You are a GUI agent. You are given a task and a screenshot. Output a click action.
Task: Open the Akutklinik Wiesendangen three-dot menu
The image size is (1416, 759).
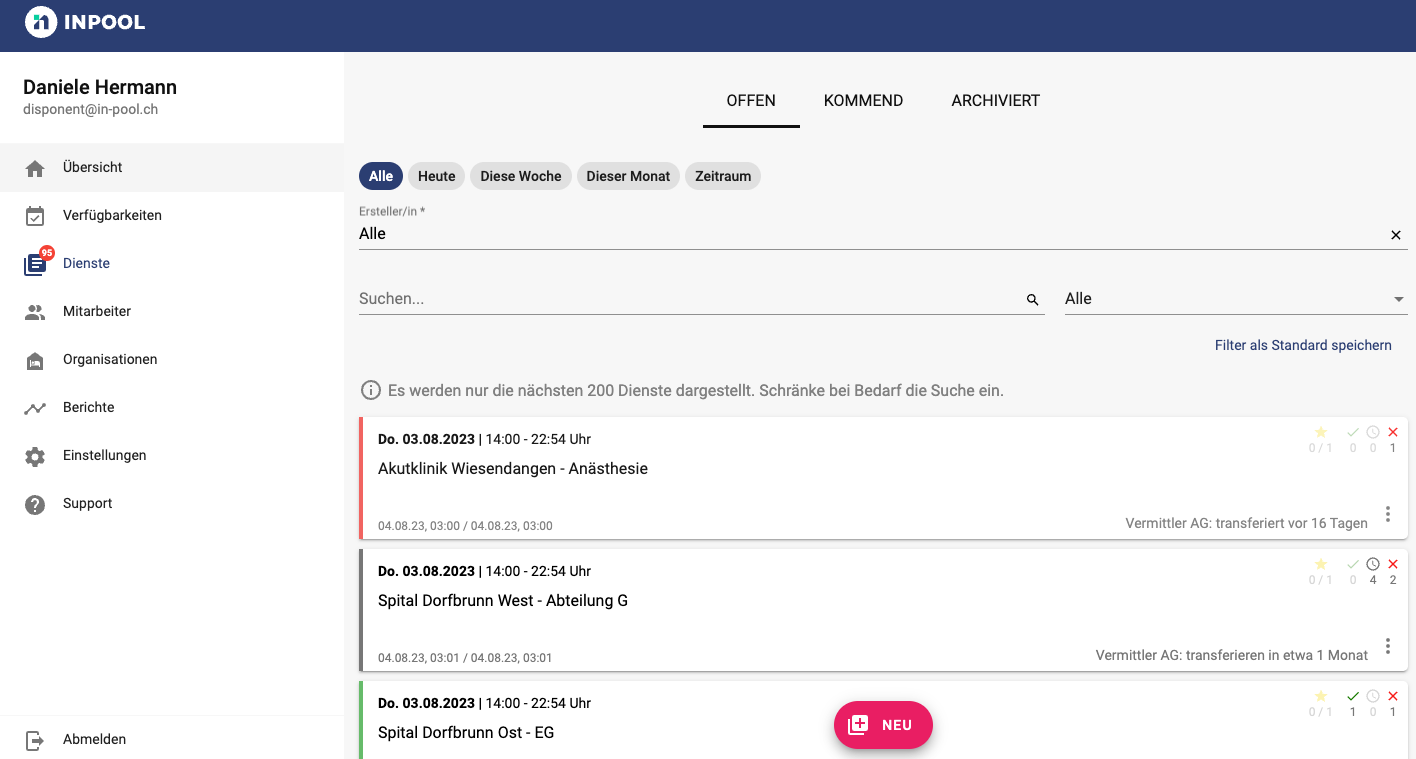[x=1388, y=514]
